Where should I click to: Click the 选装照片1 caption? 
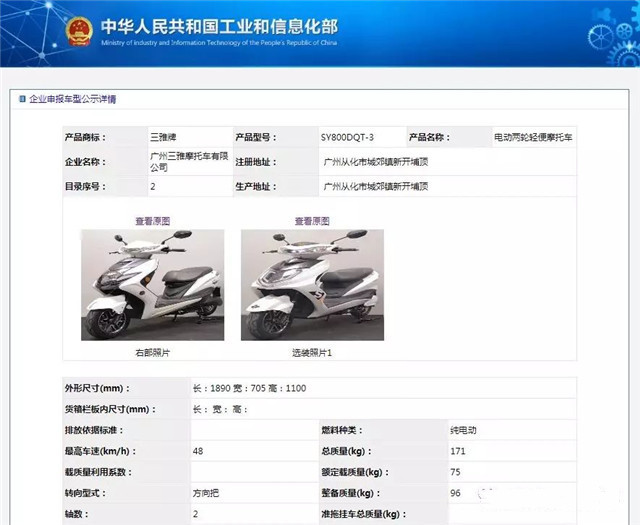(x=312, y=353)
